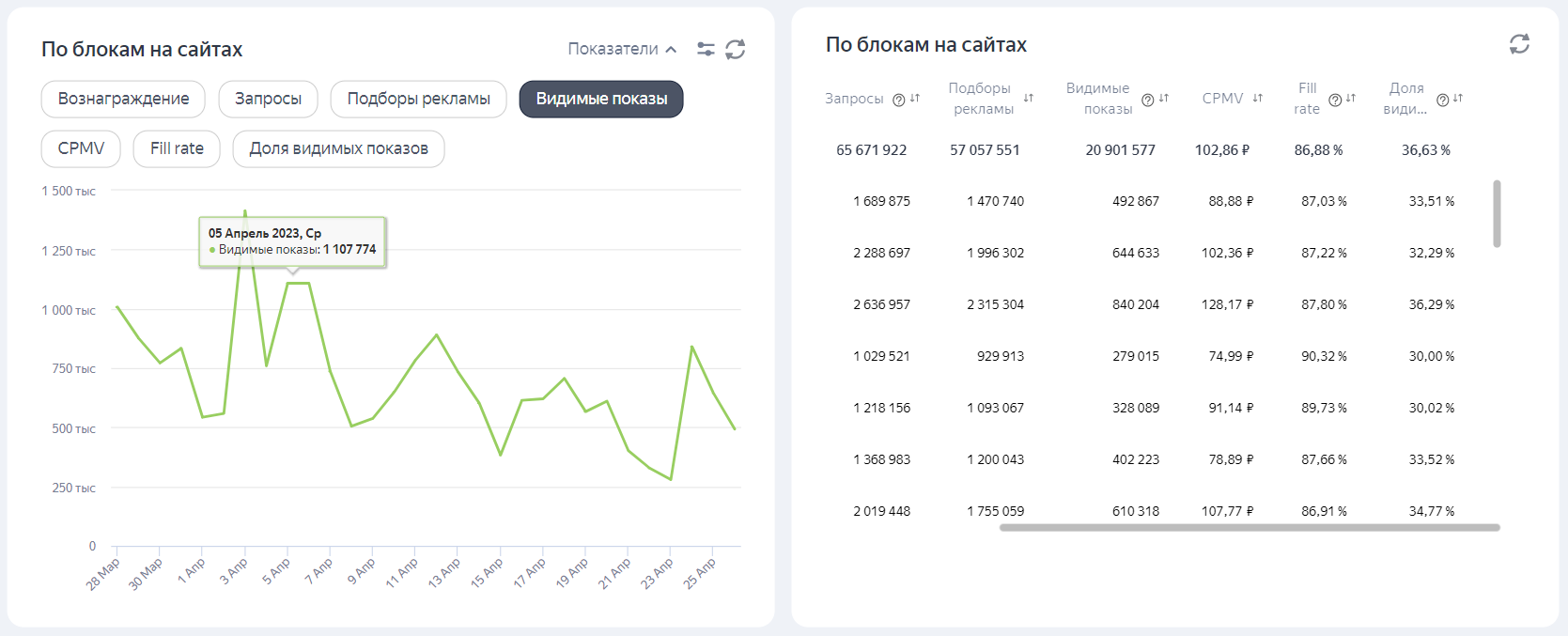1568x636 pixels.
Task: Refresh the table panel data
Action: [1519, 44]
